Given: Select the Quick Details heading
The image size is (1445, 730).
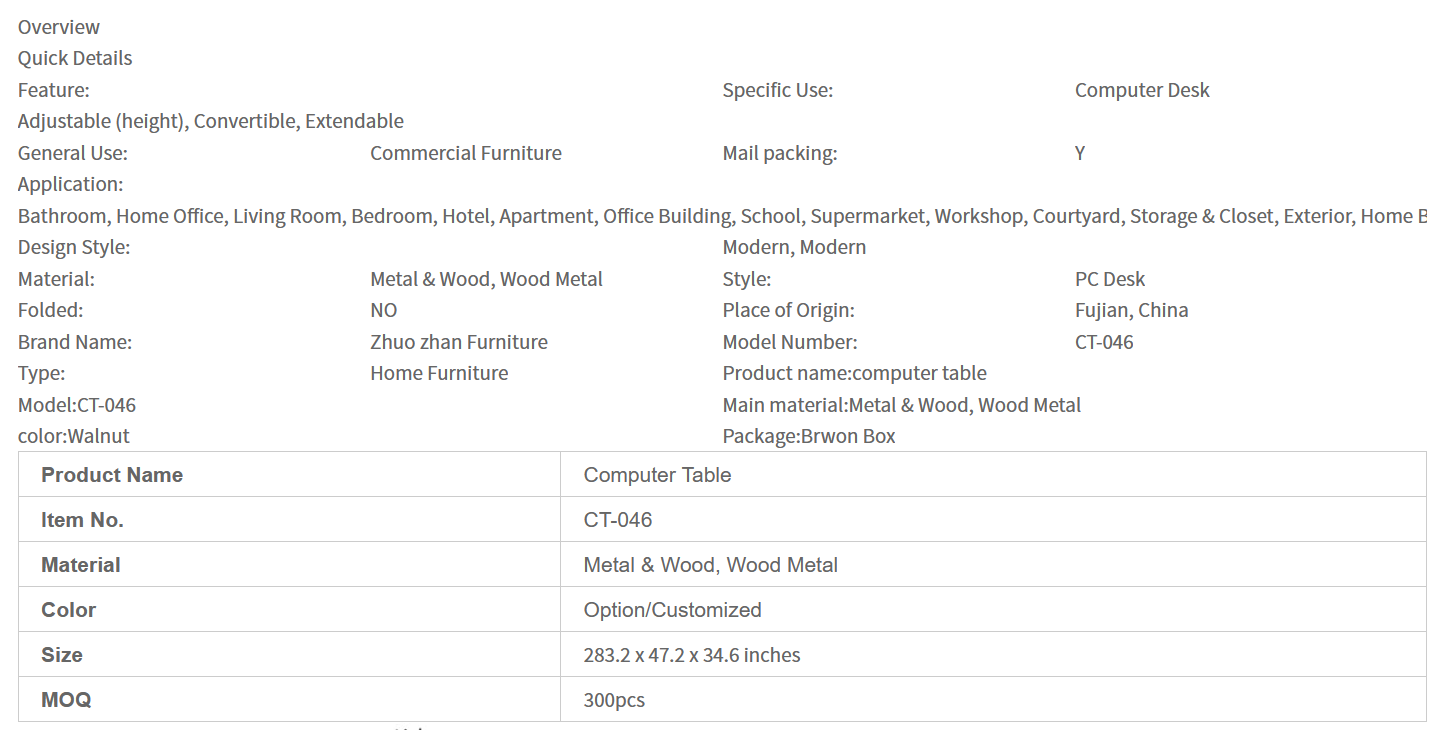Looking at the screenshot, I should pos(75,58).
